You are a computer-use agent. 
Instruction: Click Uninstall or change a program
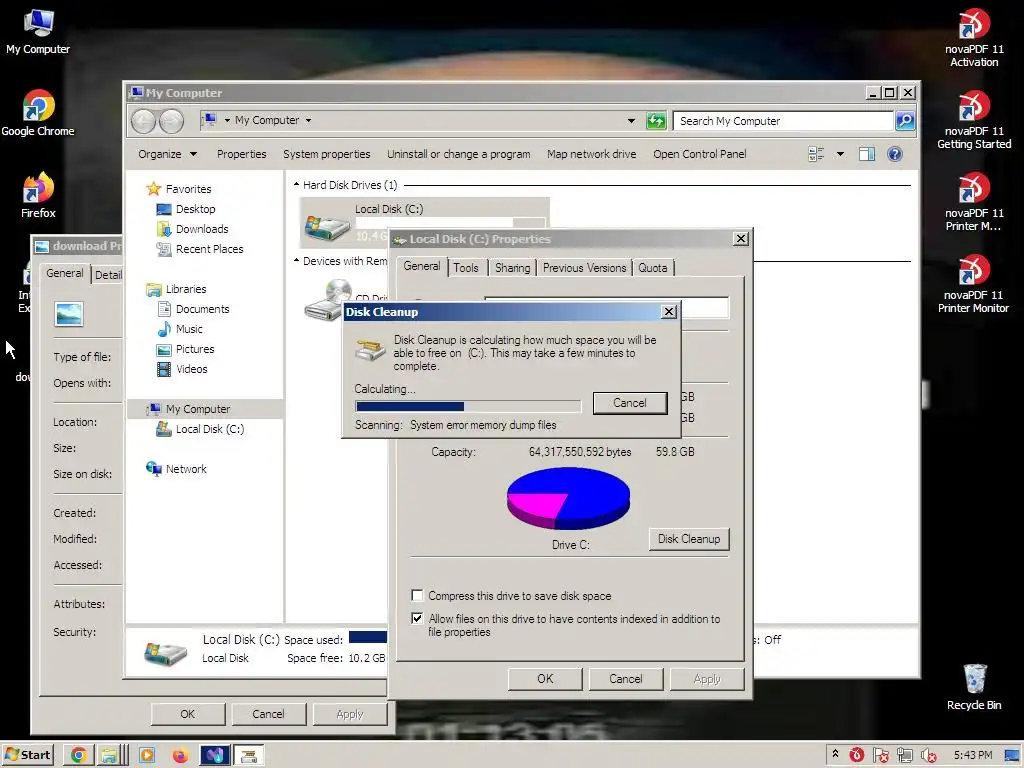pos(458,154)
